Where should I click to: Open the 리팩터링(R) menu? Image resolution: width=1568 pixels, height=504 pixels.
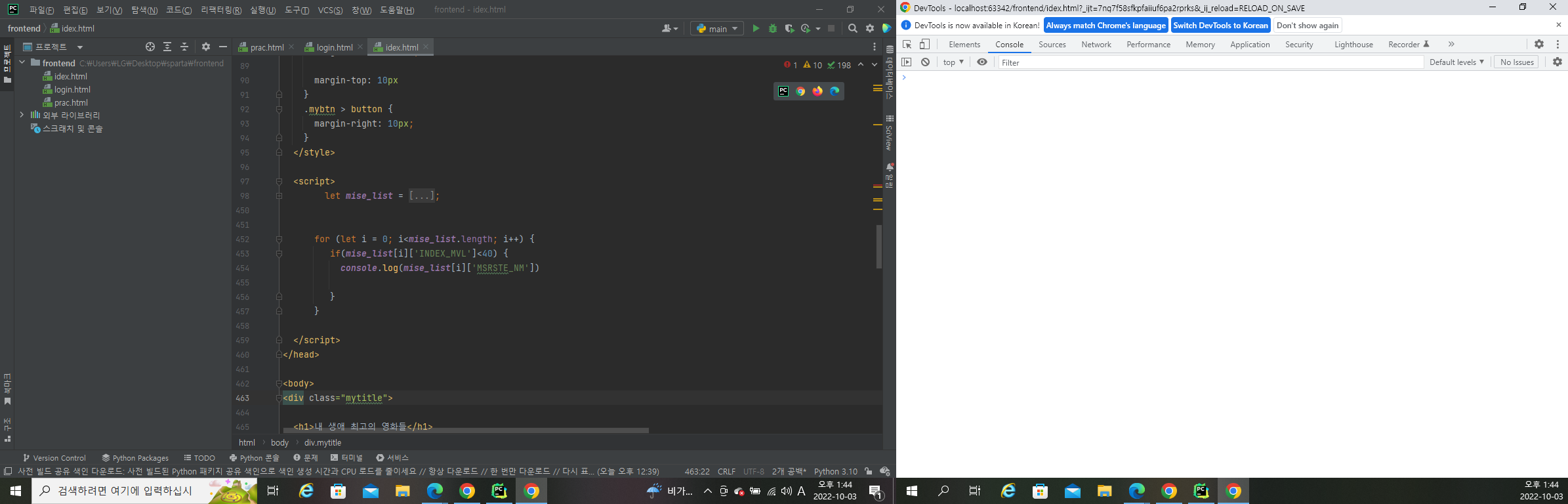(221, 10)
